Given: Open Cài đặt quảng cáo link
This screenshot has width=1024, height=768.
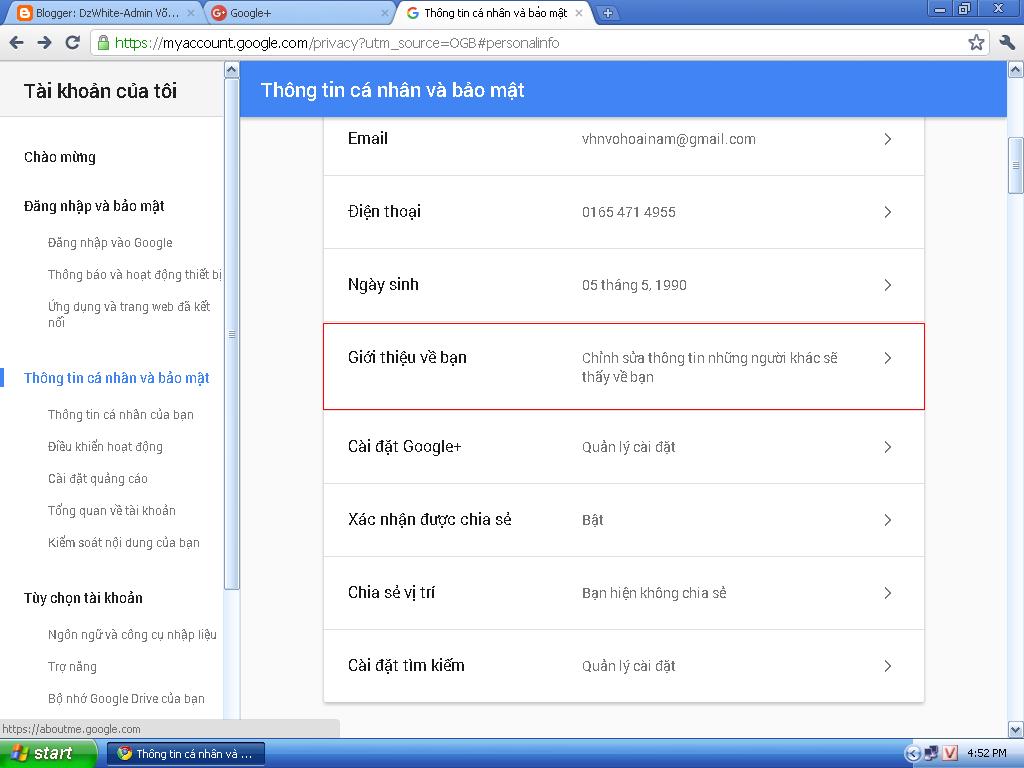Looking at the screenshot, I should pyautogui.click(x=97, y=479).
